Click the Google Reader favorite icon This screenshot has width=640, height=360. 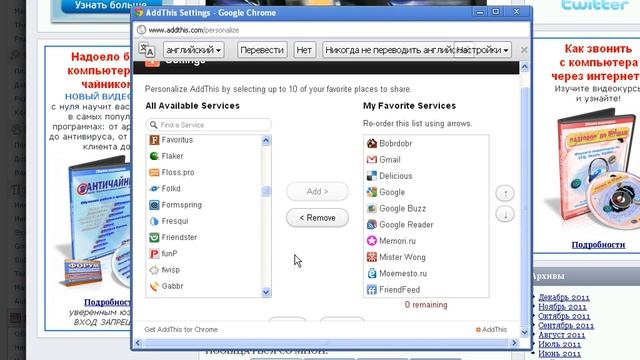coord(371,224)
